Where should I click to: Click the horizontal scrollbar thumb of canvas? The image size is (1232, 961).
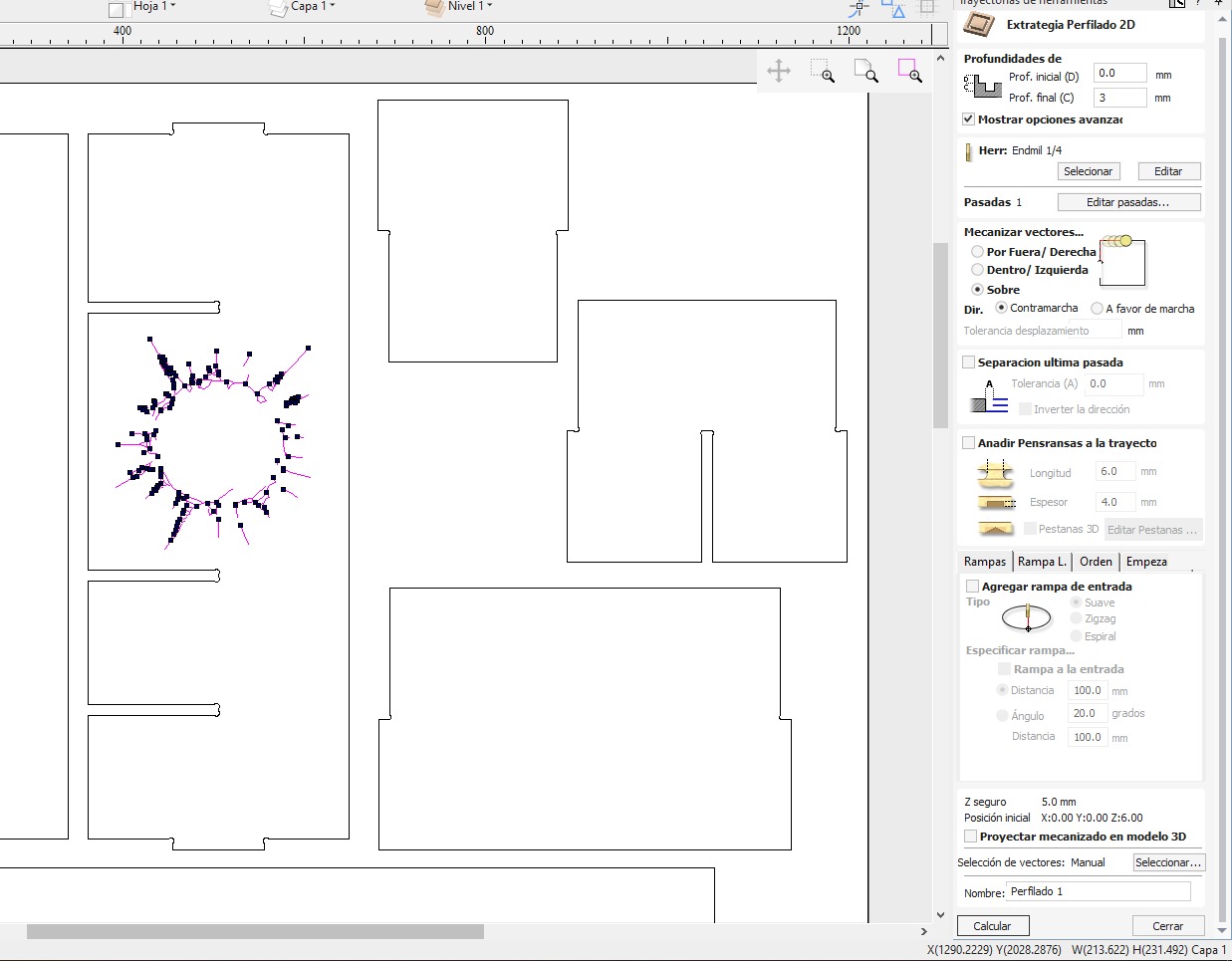pyautogui.click(x=255, y=932)
